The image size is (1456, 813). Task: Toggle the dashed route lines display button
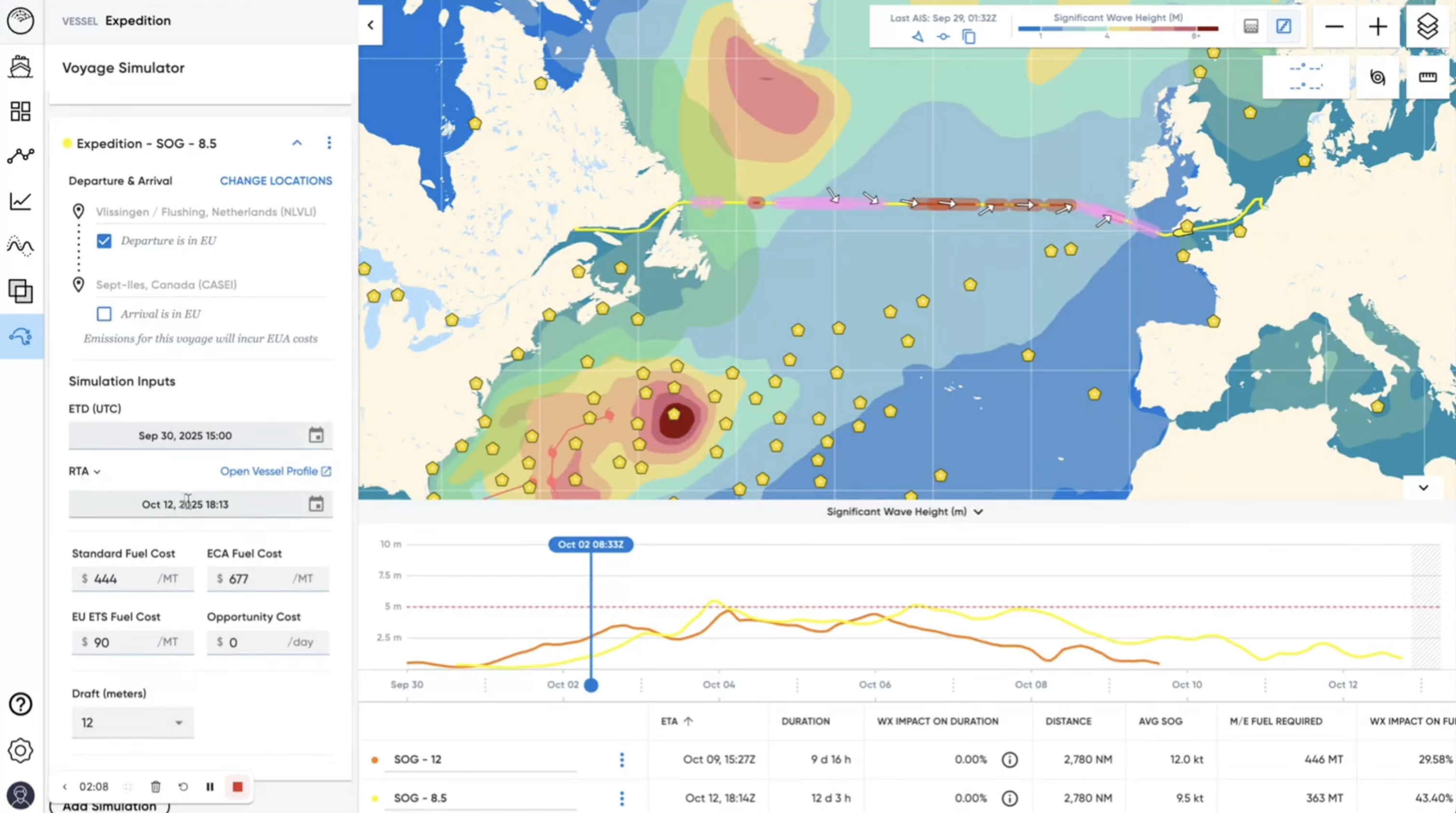1306,77
